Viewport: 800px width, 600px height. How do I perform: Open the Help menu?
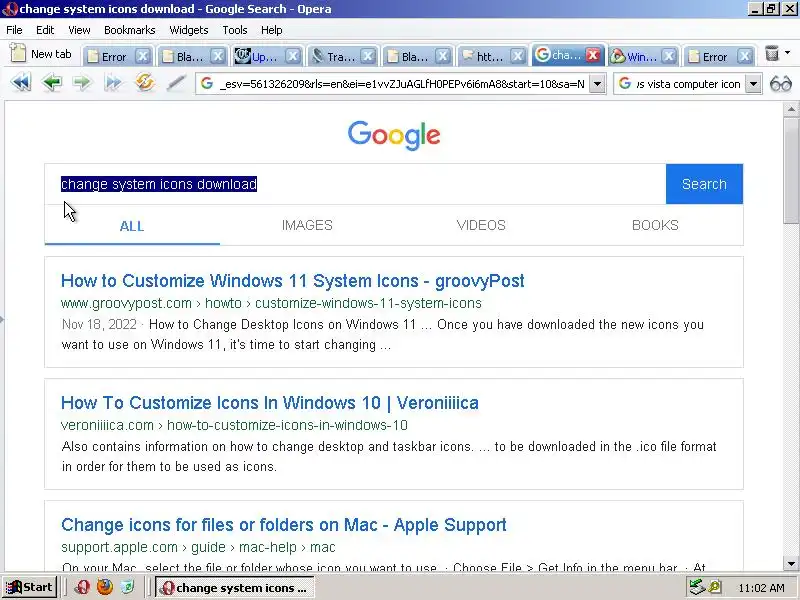click(x=271, y=30)
